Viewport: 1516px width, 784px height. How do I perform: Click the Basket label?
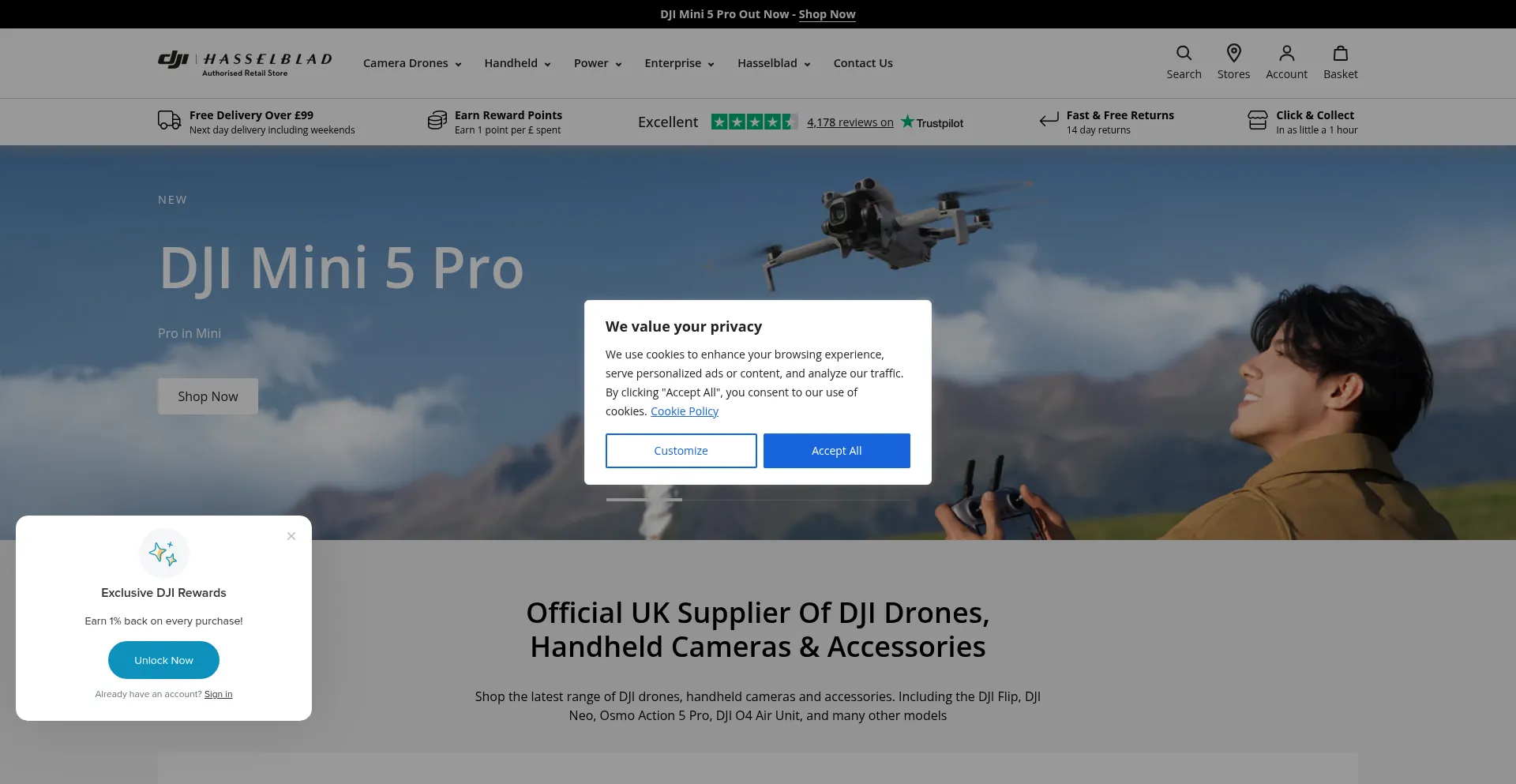click(1340, 74)
